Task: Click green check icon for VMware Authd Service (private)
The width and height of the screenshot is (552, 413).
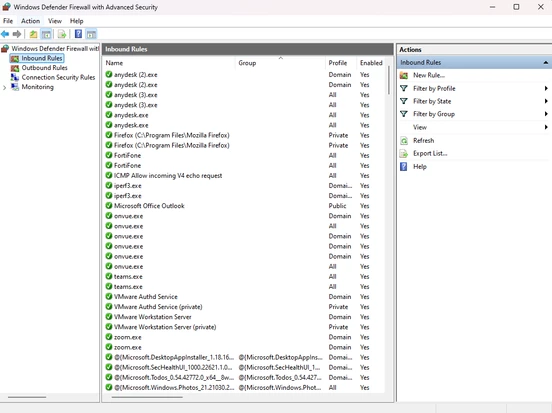Action: click(109, 307)
